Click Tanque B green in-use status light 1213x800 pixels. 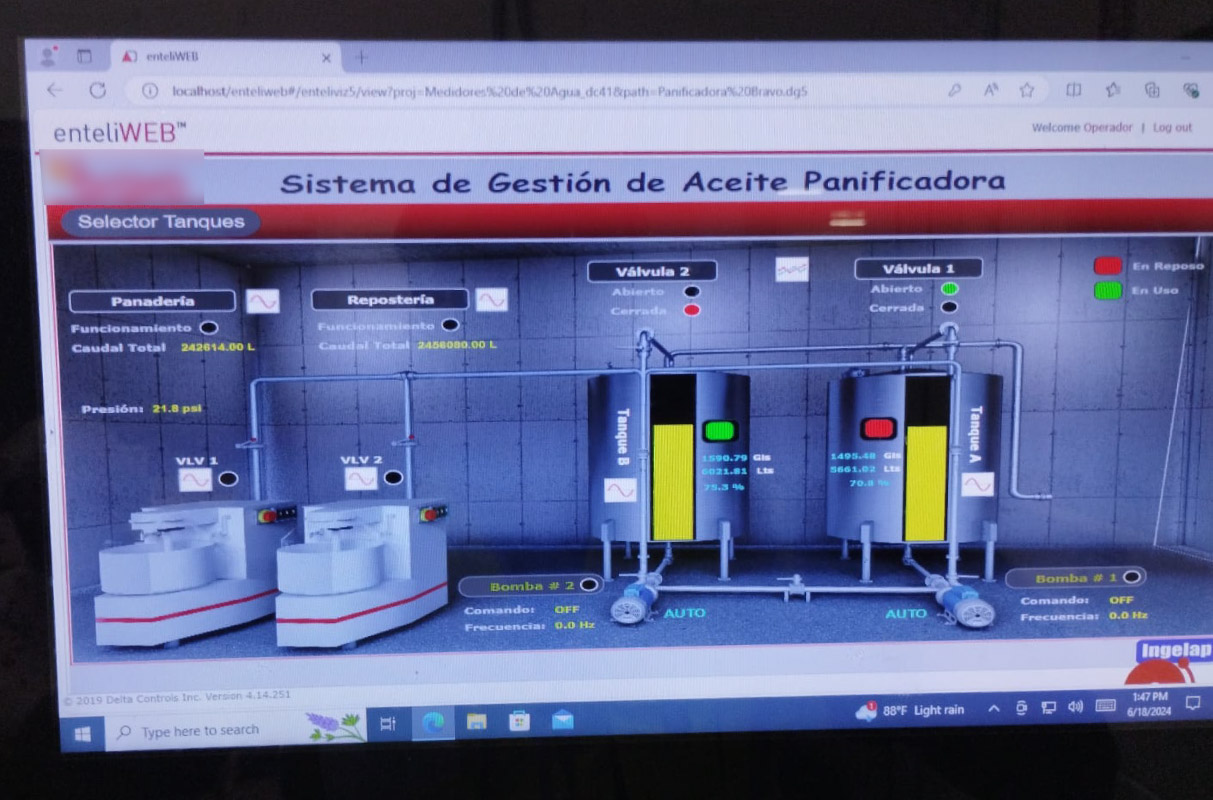coord(719,431)
